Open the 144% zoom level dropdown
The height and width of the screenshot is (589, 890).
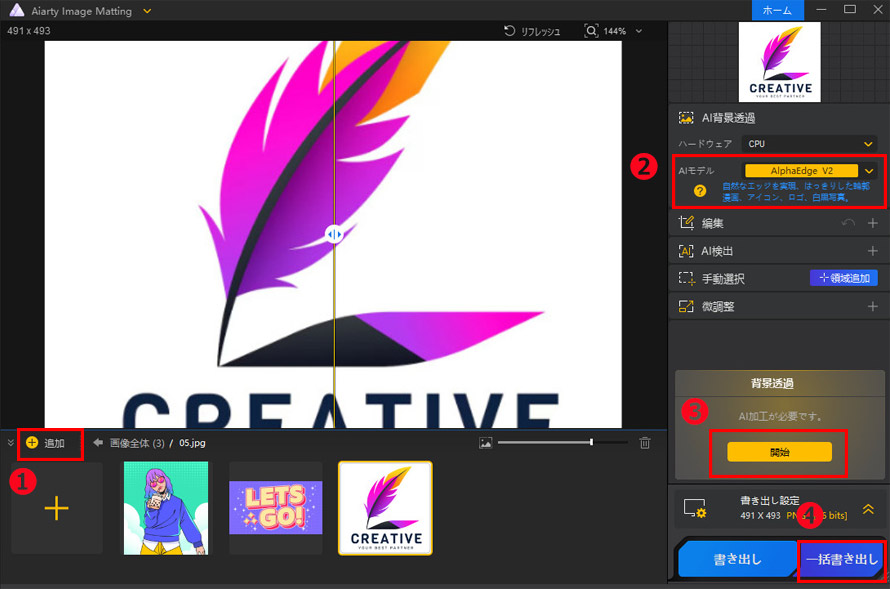[638, 31]
